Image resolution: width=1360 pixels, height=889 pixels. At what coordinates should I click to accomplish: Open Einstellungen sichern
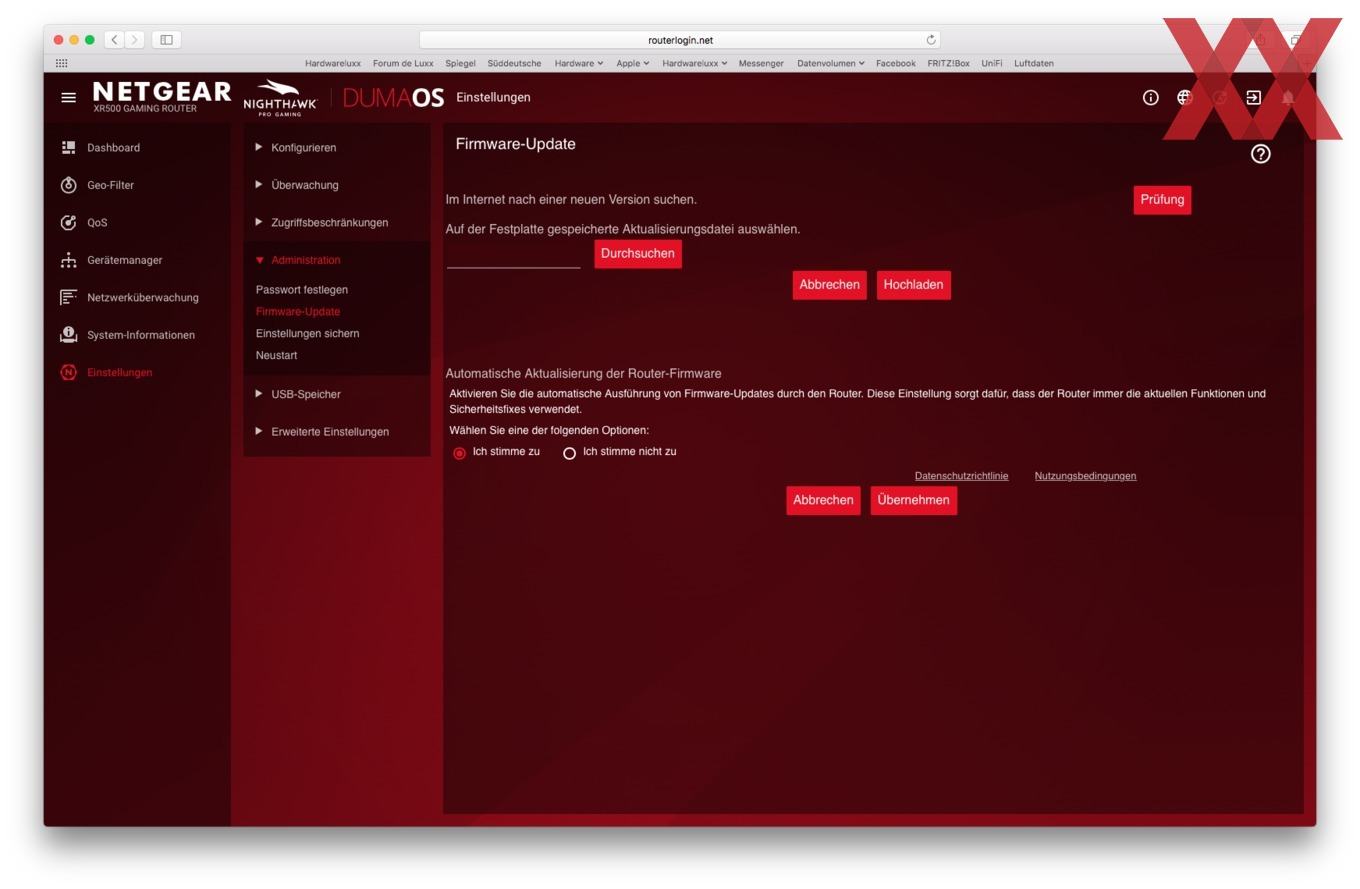click(x=307, y=333)
